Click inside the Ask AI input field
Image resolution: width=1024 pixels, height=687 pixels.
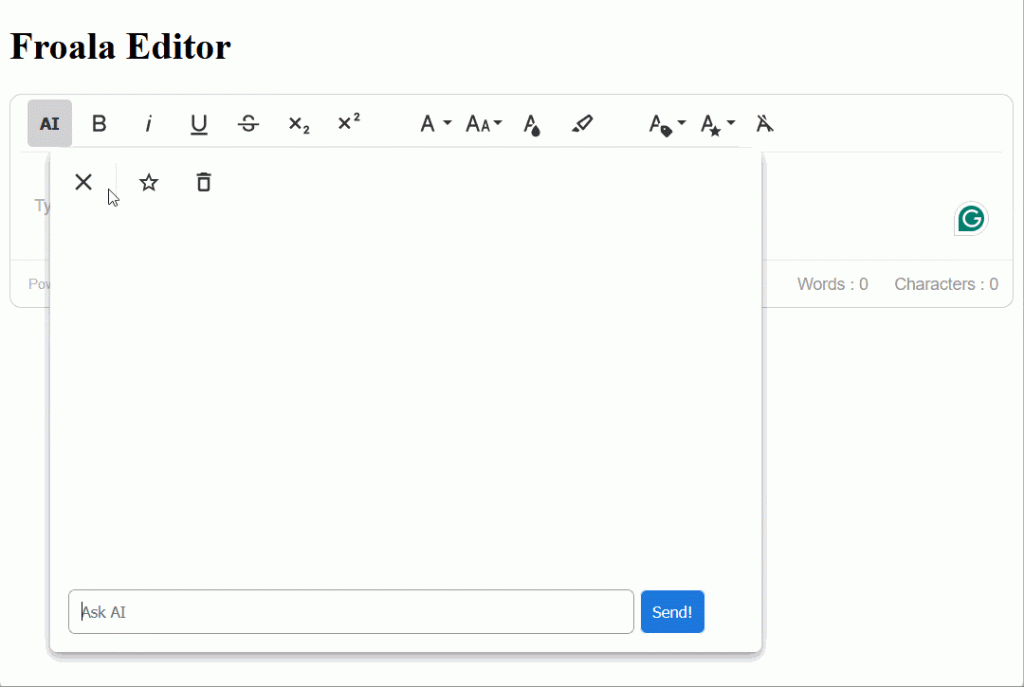click(350, 611)
